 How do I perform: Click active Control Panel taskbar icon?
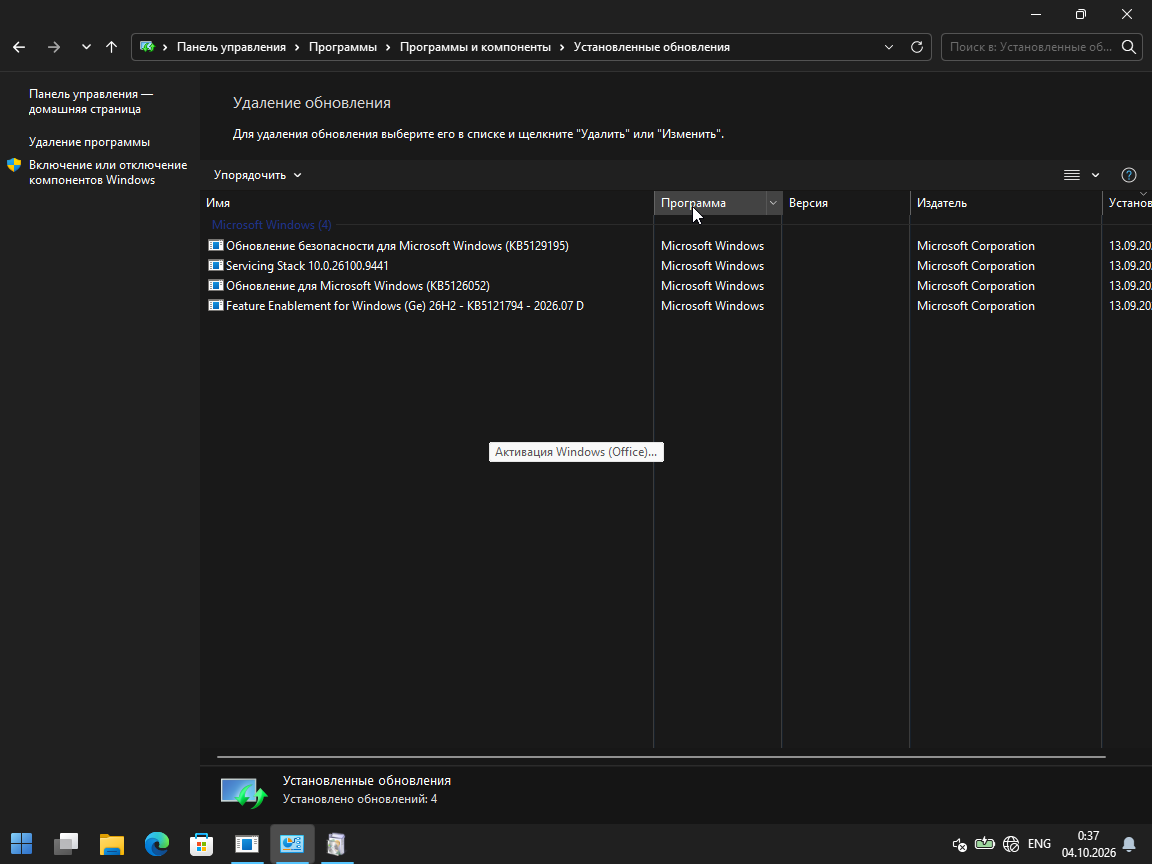click(292, 843)
